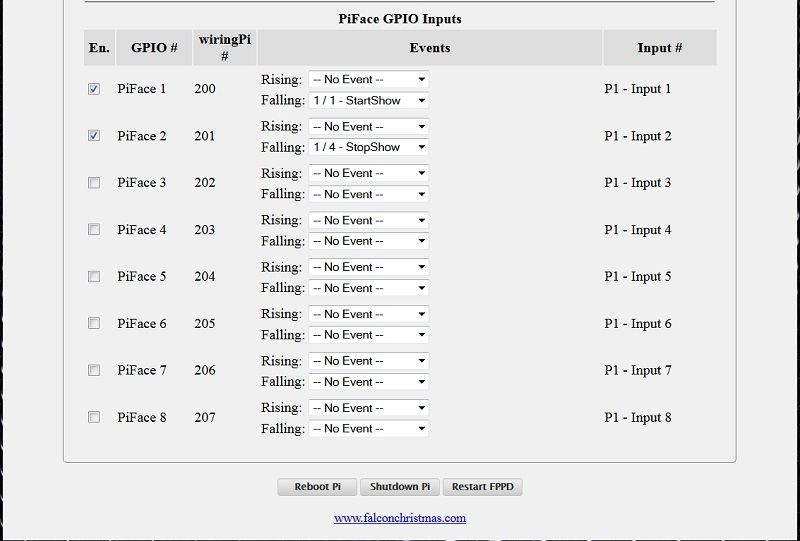Open the www.falconchristmas.com link
Screen dimensions: 800x541
tap(400, 518)
